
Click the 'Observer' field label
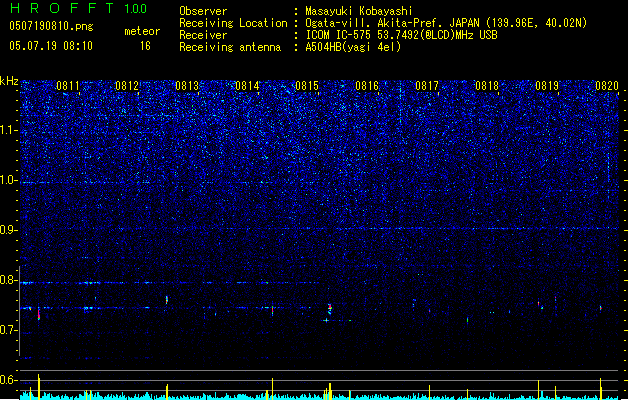pos(203,11)
